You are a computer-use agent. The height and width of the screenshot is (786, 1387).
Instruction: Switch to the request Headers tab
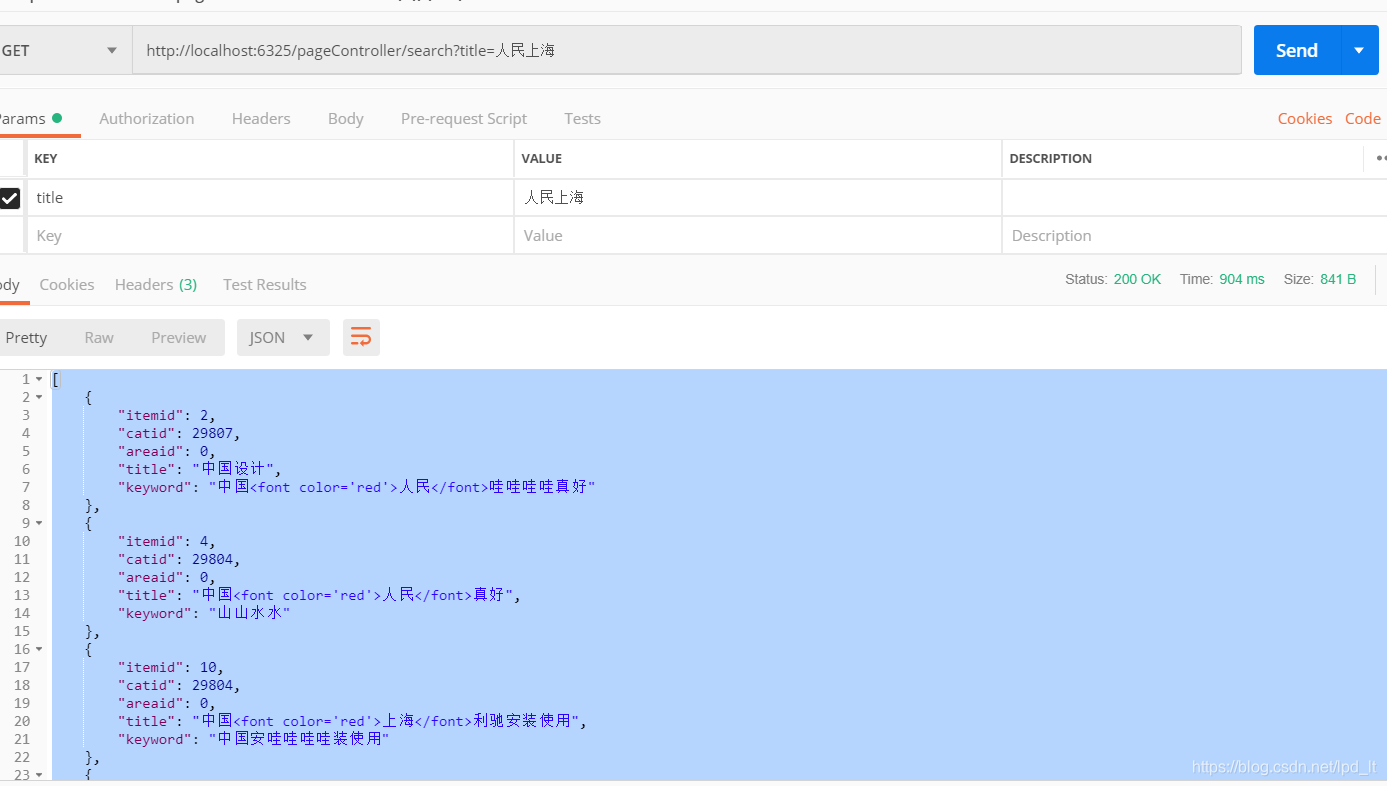pos(261,118)
